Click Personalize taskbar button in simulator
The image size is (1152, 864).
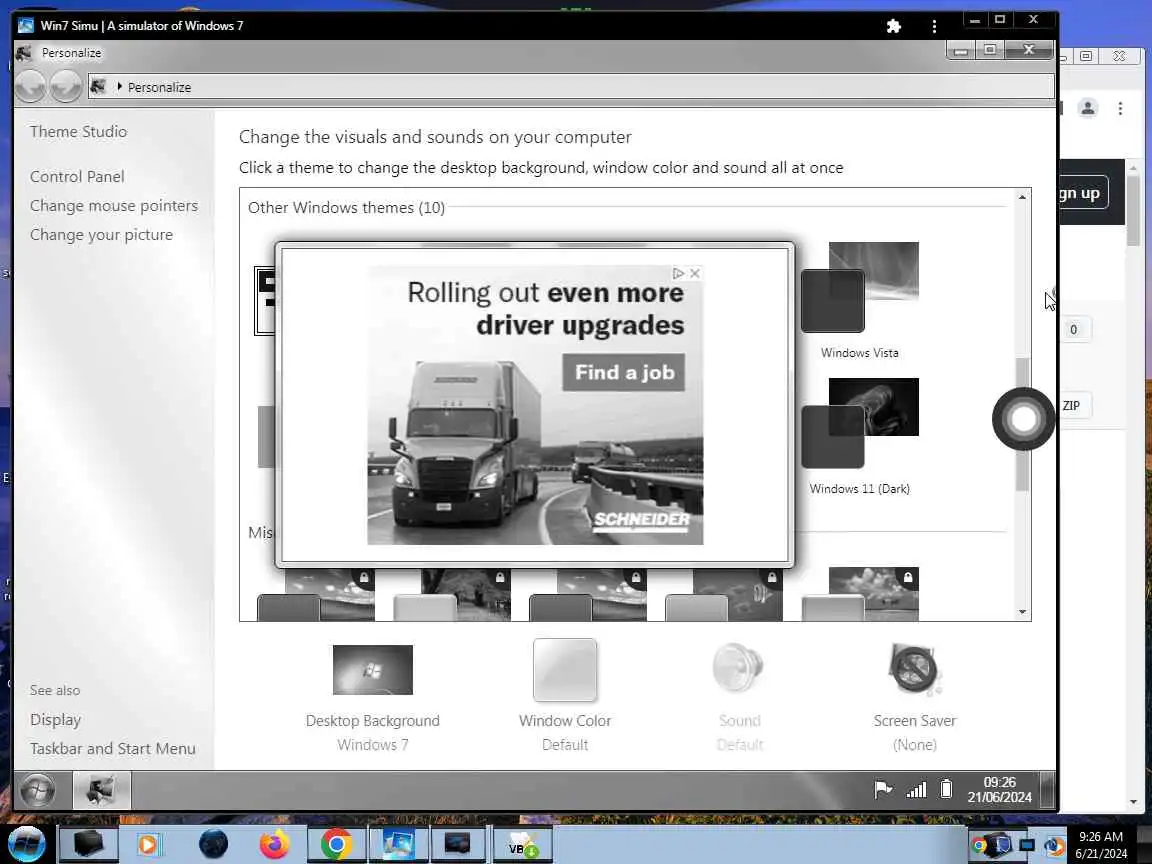(101, 791)
